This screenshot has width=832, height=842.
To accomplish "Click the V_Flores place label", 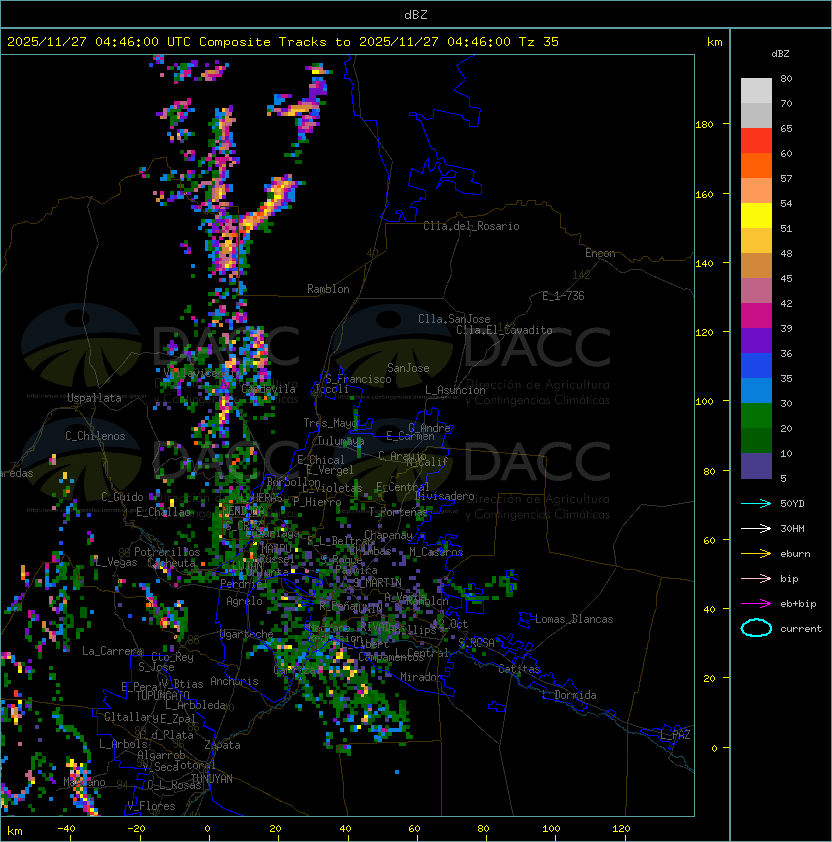I will click(x=151, y=806).
